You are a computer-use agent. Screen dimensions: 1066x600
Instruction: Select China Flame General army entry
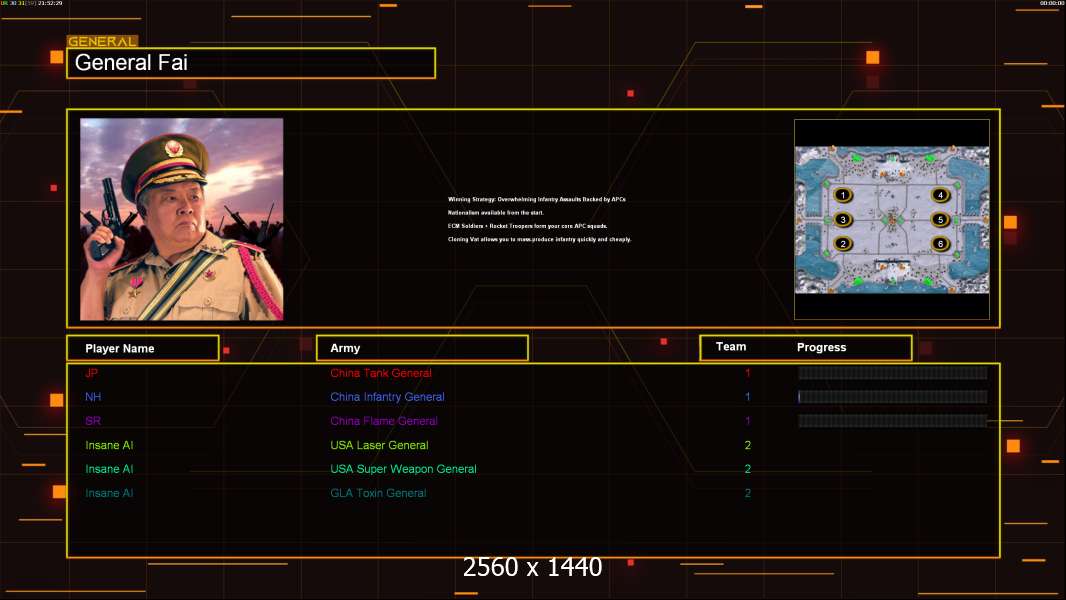tap(384, 421)
